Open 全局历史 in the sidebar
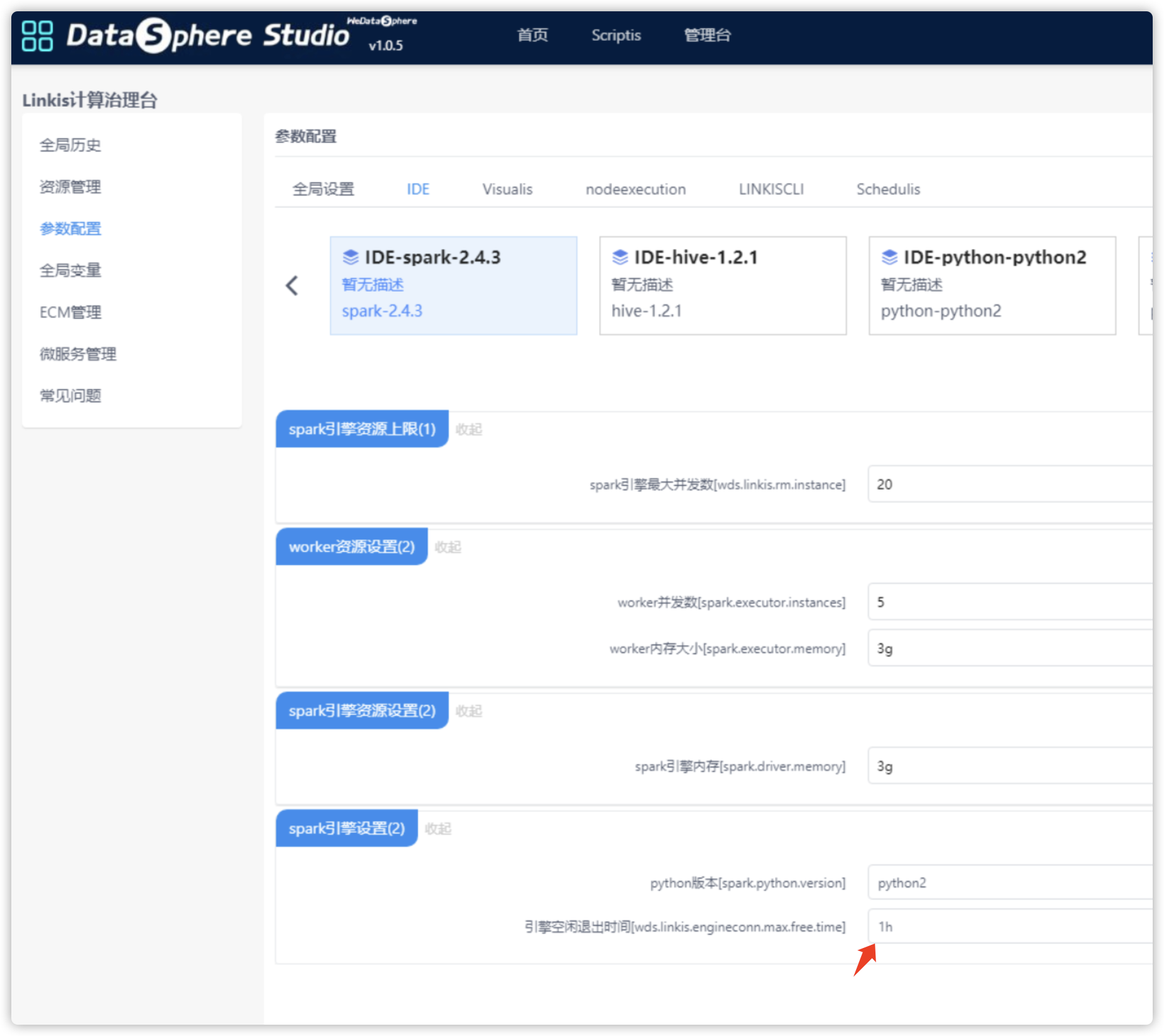This screenshot has height=1036, width=1164. point(70,145)
